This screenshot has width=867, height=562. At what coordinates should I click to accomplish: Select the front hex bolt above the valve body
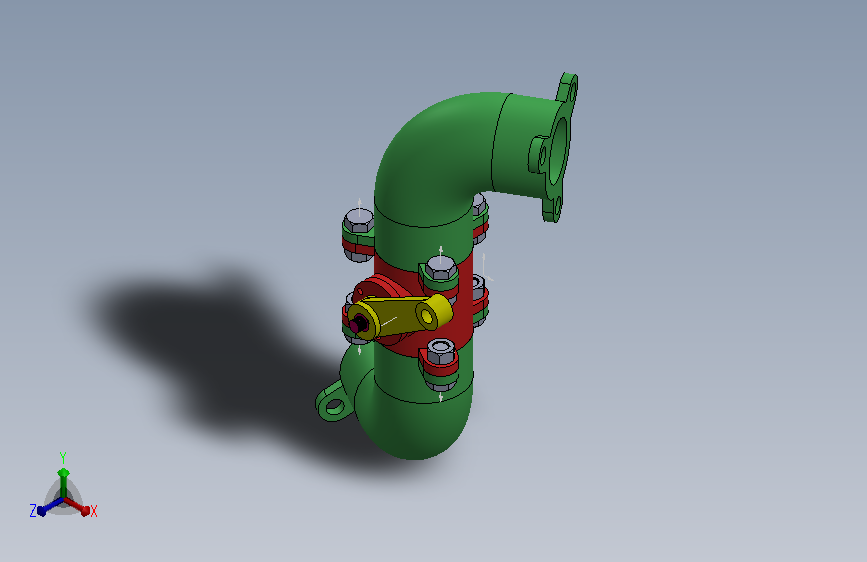(x=441, y=268)
